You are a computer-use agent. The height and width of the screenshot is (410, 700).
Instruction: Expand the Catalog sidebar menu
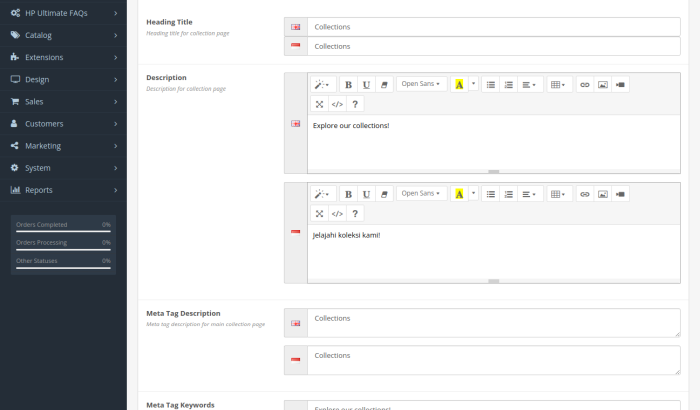[63, 35]
